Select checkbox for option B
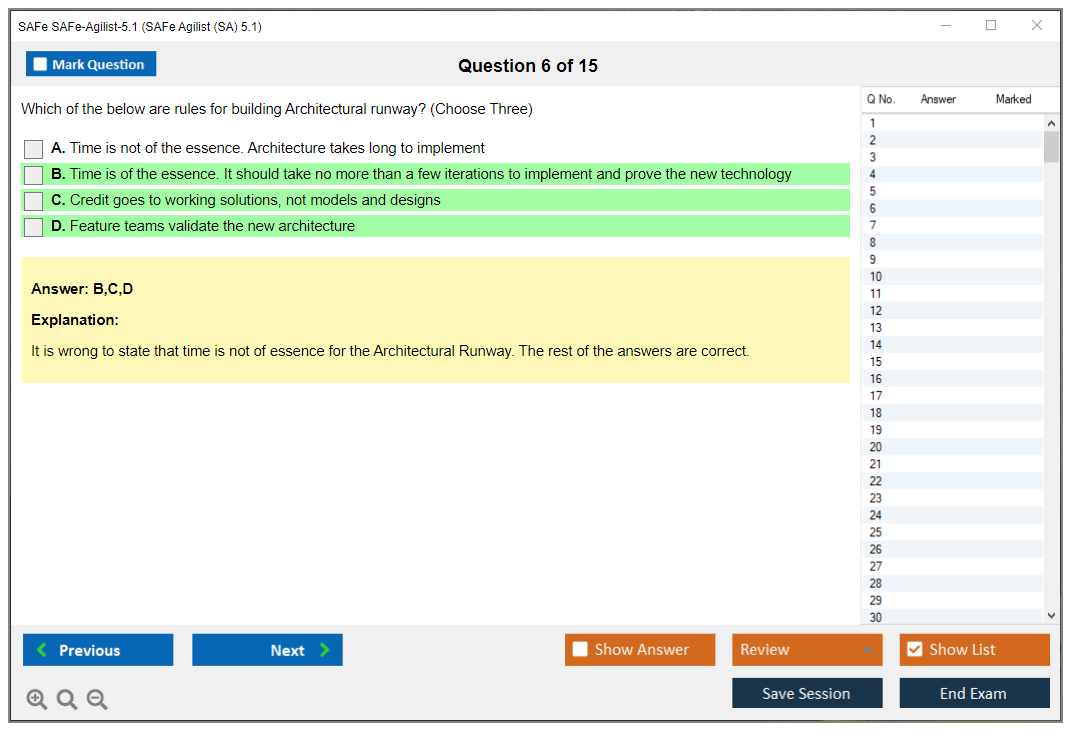The height and width of the screenshot is (735, 1075). tap(34, 175)
